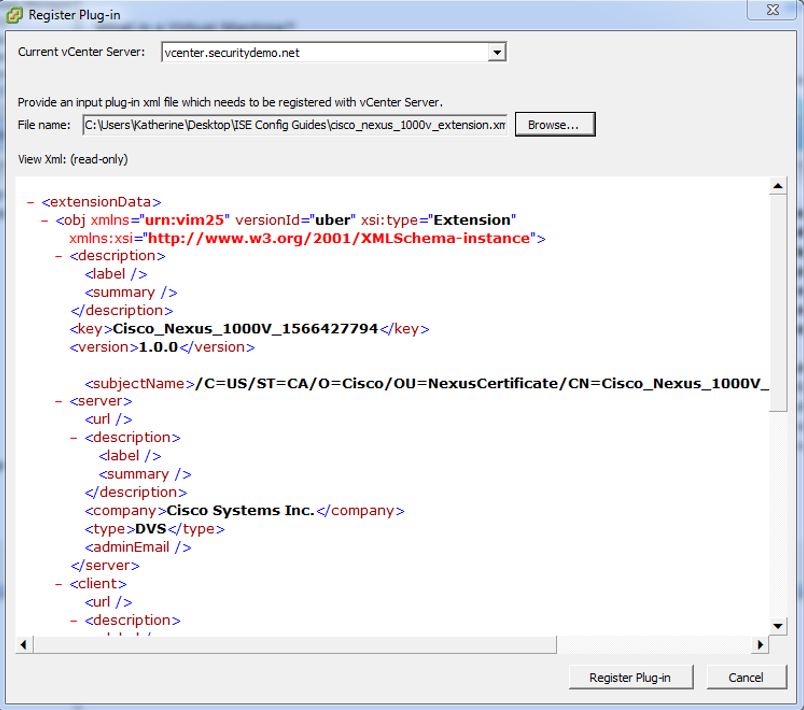This screenshot has width=804, height=710.
Task: Click the Register Plug-in window icon
Action: tap(14, 14)
